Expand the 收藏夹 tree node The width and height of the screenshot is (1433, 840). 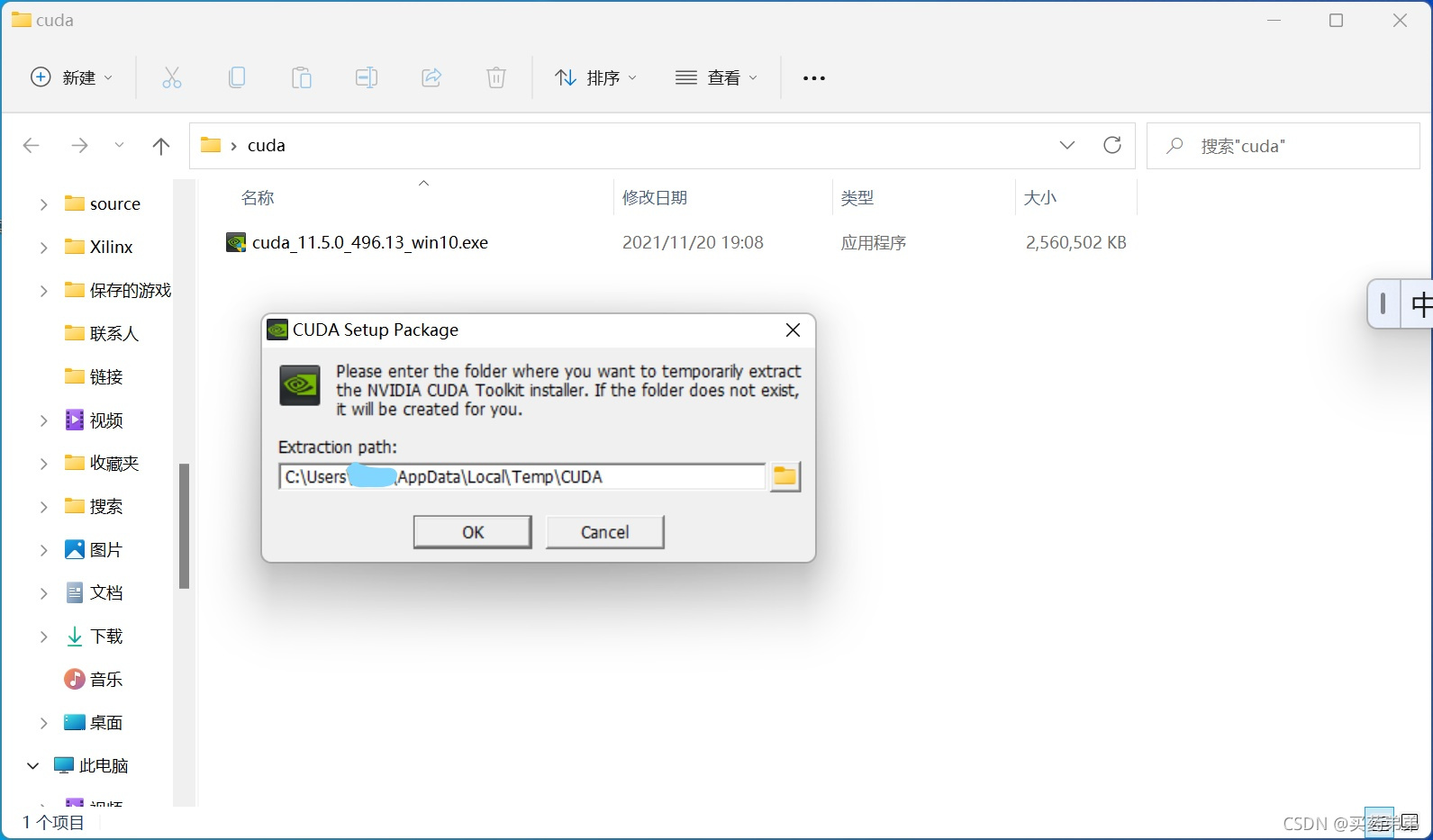click(43, 464)
